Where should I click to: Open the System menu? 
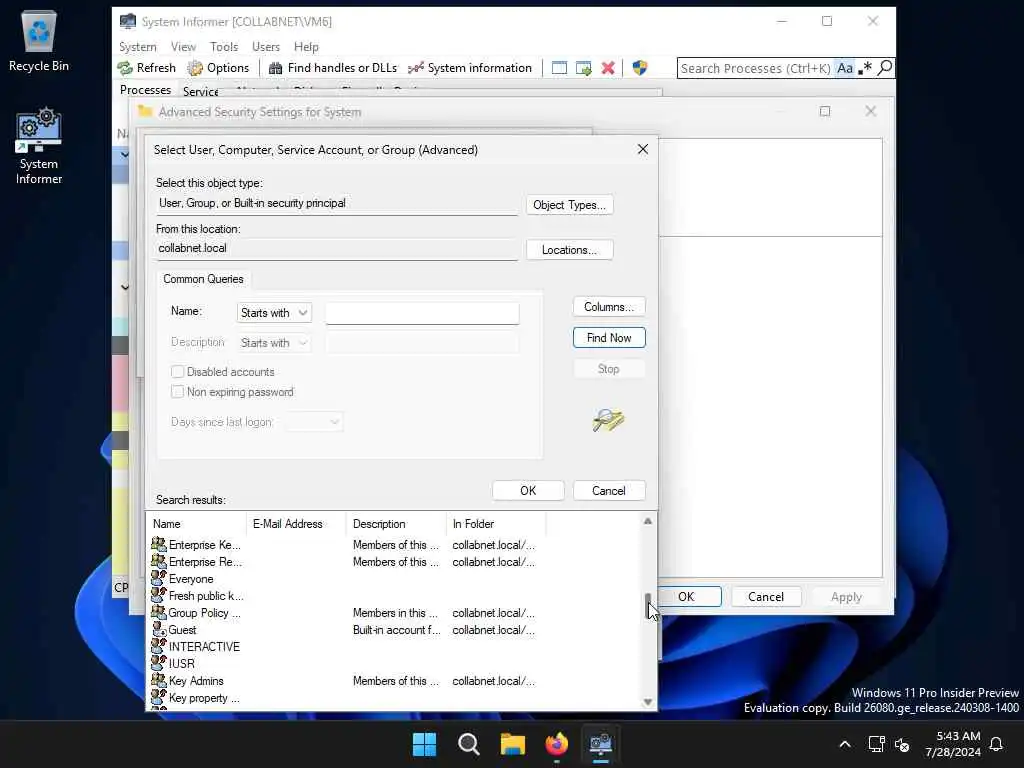tap(138, 46)
